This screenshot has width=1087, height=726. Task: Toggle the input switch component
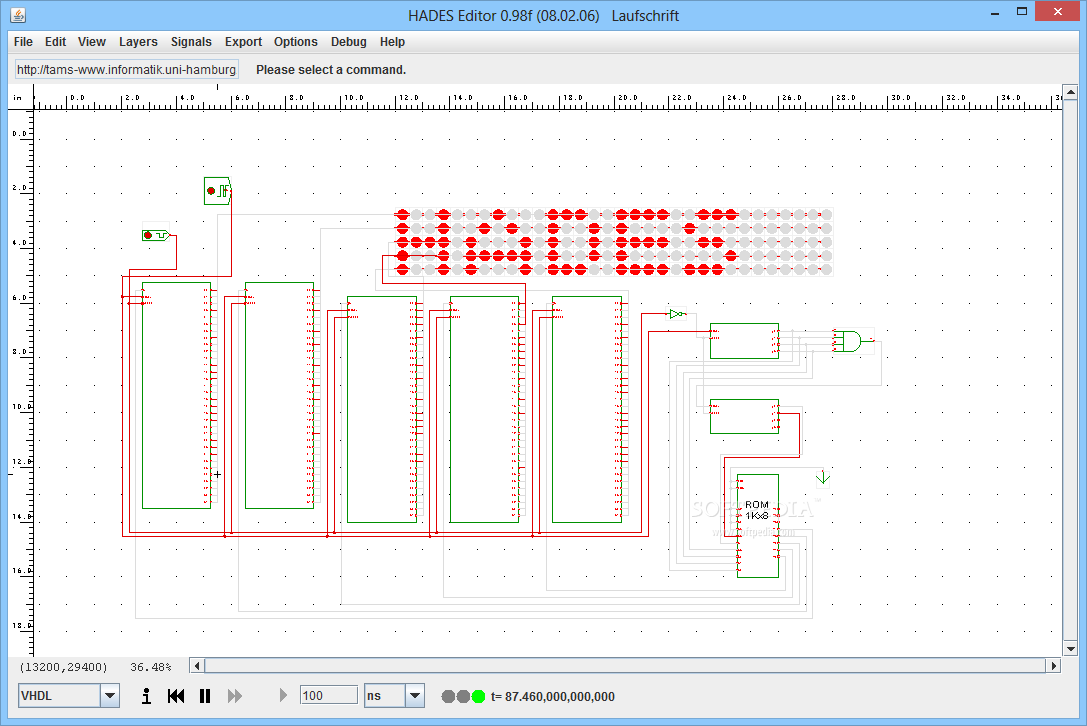(156, 236)
